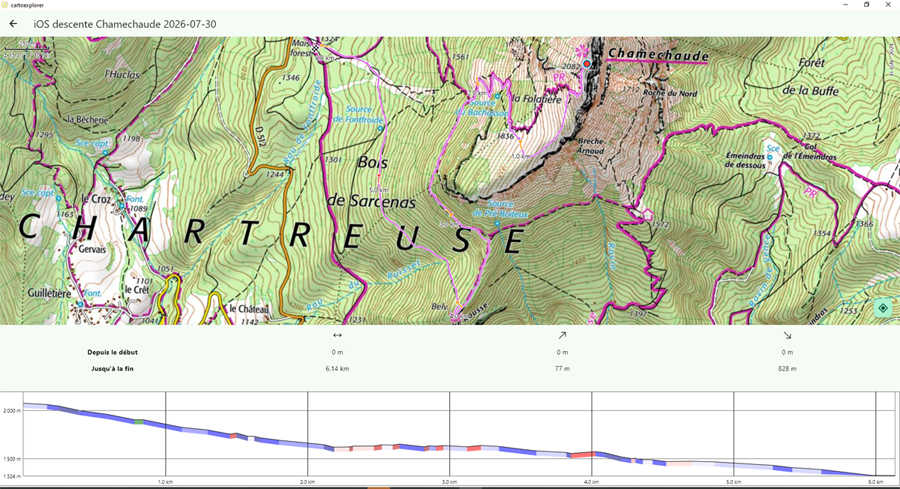Screen dimensions: 900x489
Task: Click the checkered finish flag marker
Action: click(x=316, y=46)
